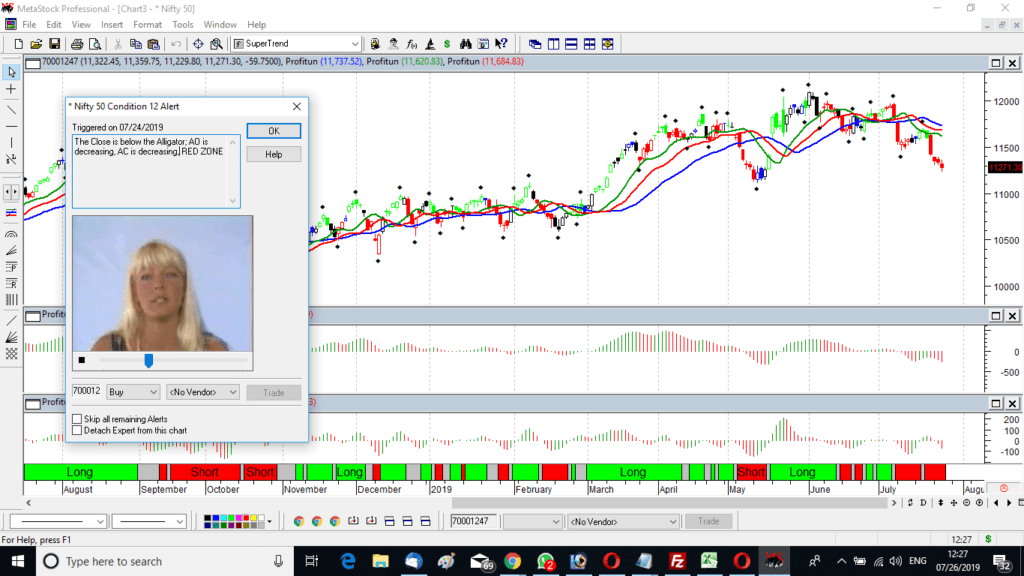Click the green dollar sign toolbar icon
This screenshot has width=1024, height=576.
(x=447, y=44)
